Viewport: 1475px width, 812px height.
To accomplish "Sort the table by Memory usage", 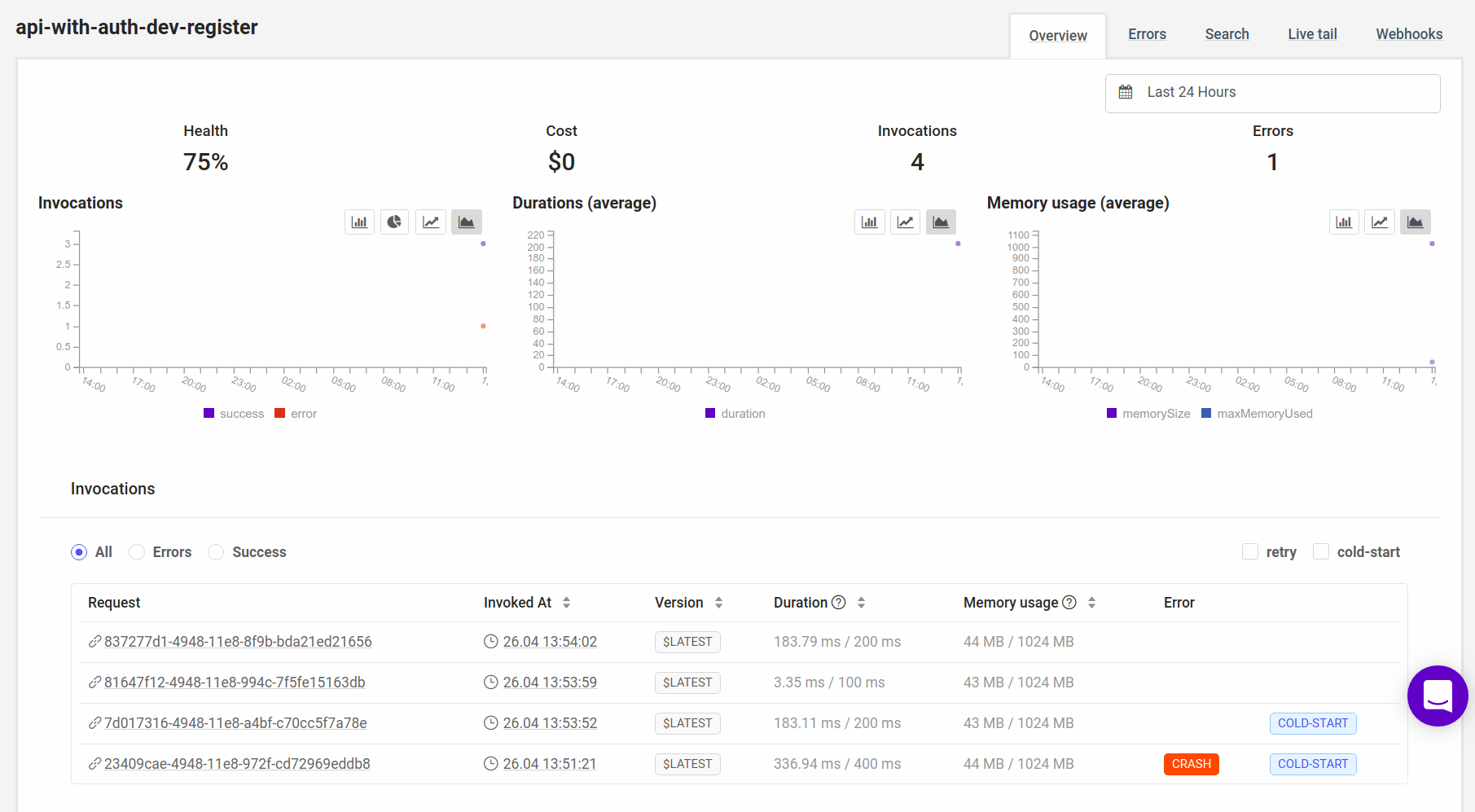I will [x=1091, y=603].
